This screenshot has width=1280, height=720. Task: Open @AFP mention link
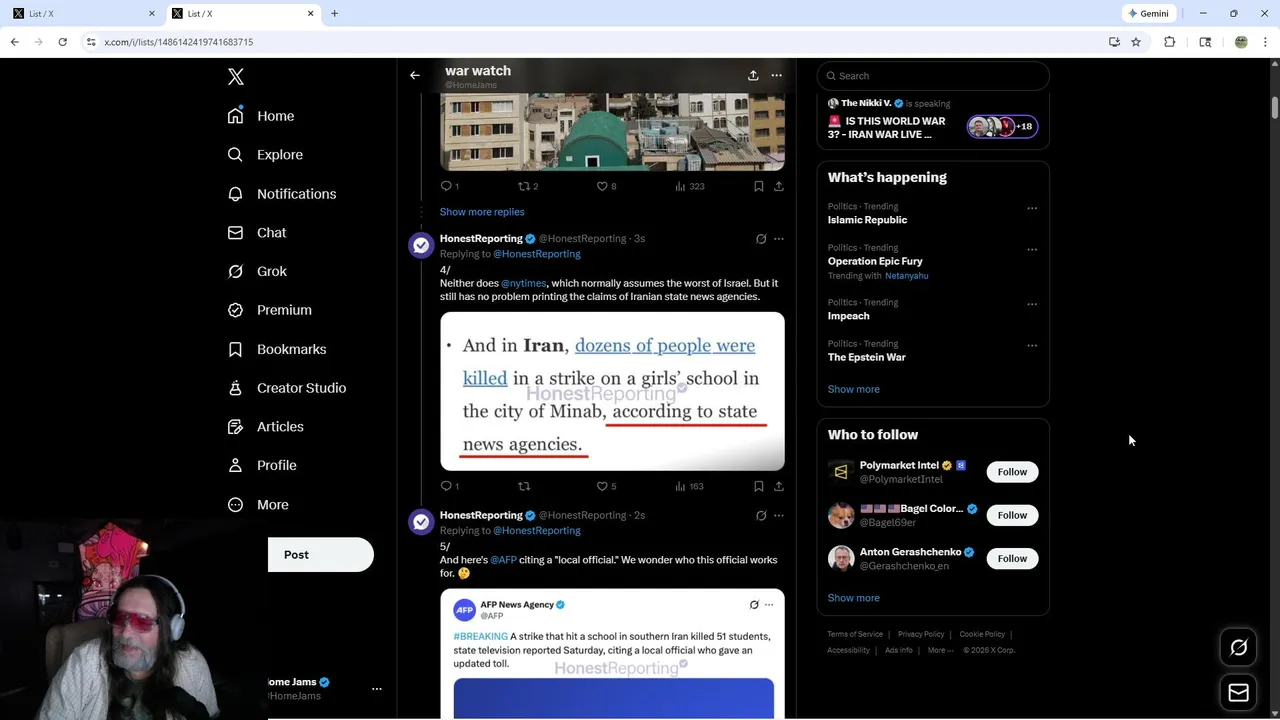(x=503, y=560)
